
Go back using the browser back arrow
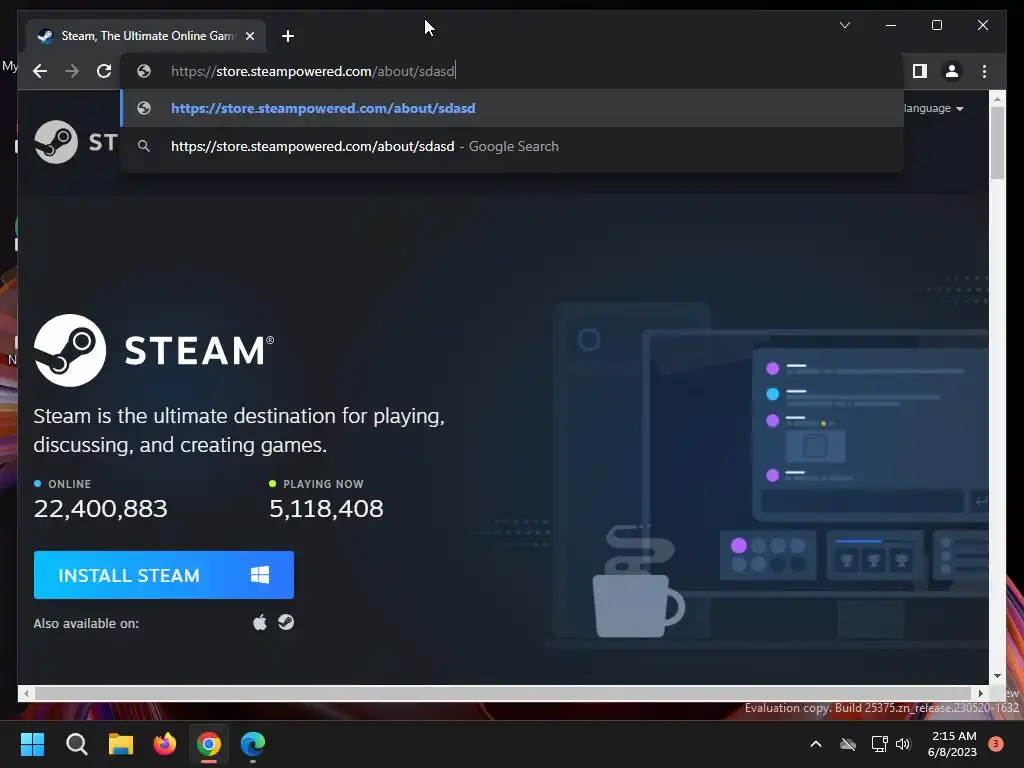click(40, 71)
